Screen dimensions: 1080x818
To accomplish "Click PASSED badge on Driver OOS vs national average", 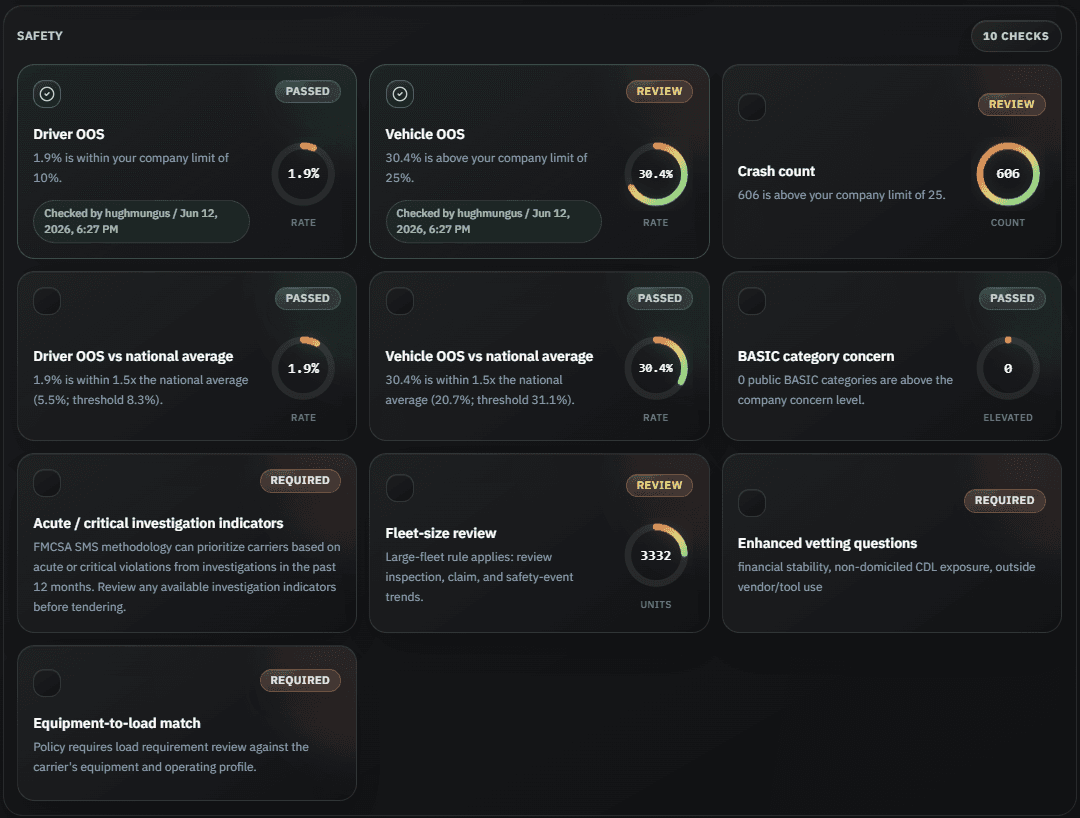I will [307, 298].
